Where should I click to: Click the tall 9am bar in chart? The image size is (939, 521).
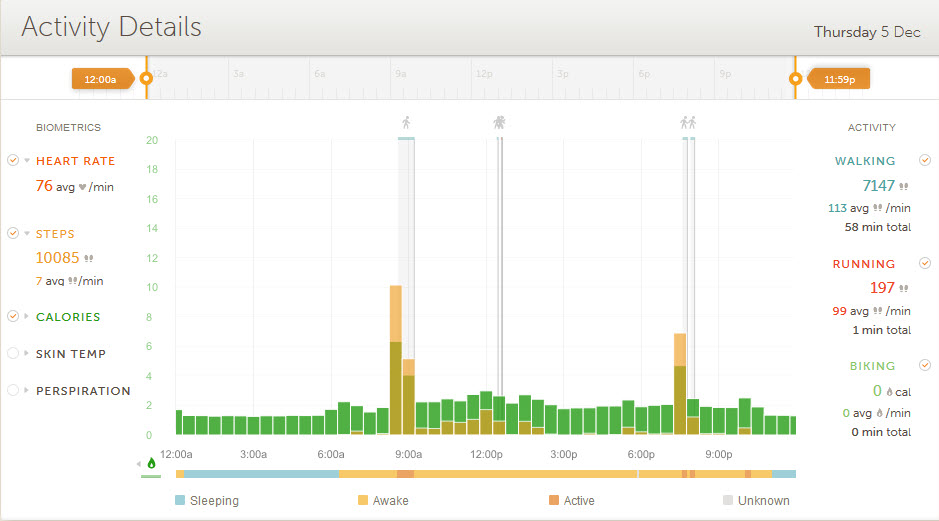396,360
